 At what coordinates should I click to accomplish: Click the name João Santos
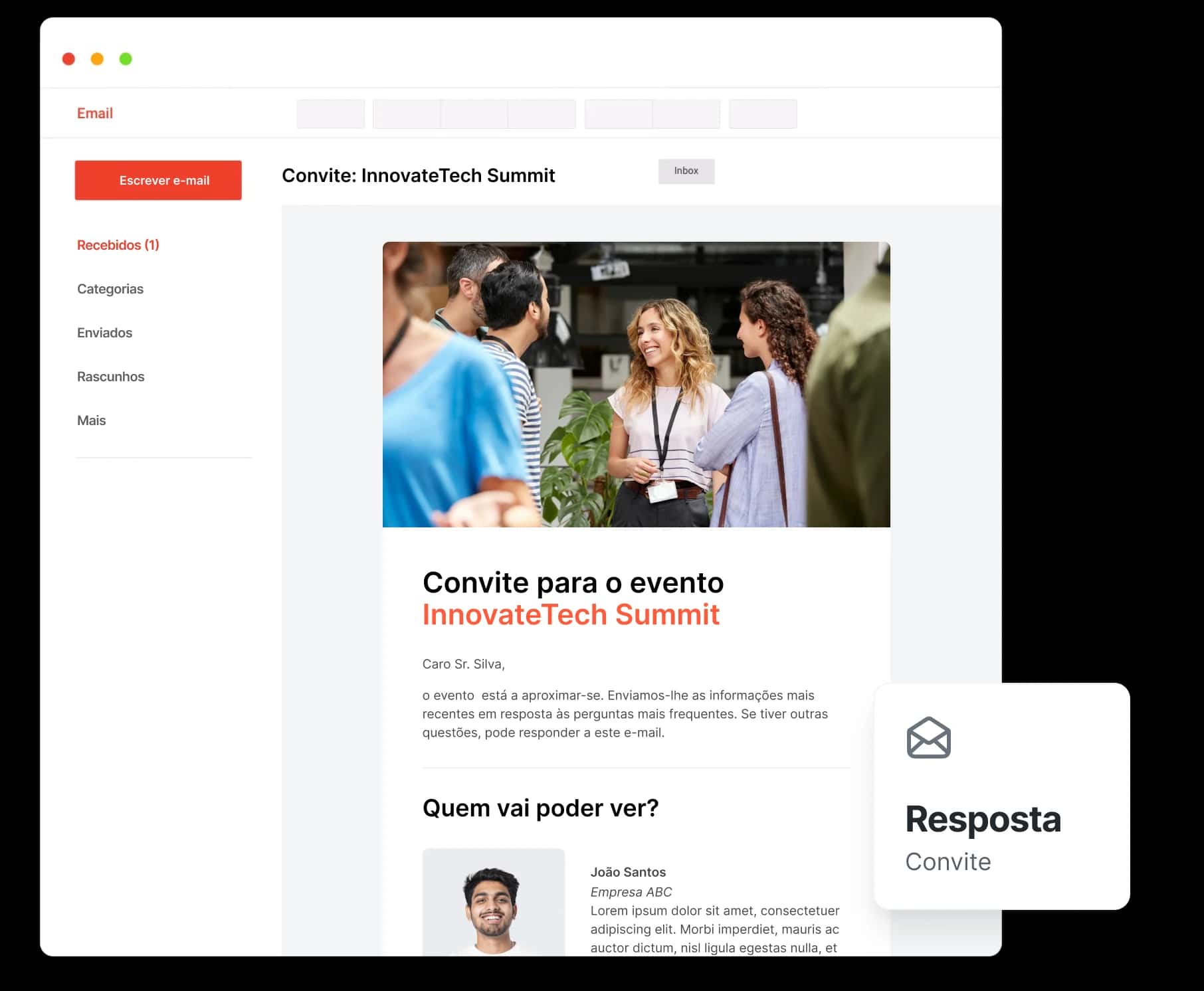coord(628,872)
